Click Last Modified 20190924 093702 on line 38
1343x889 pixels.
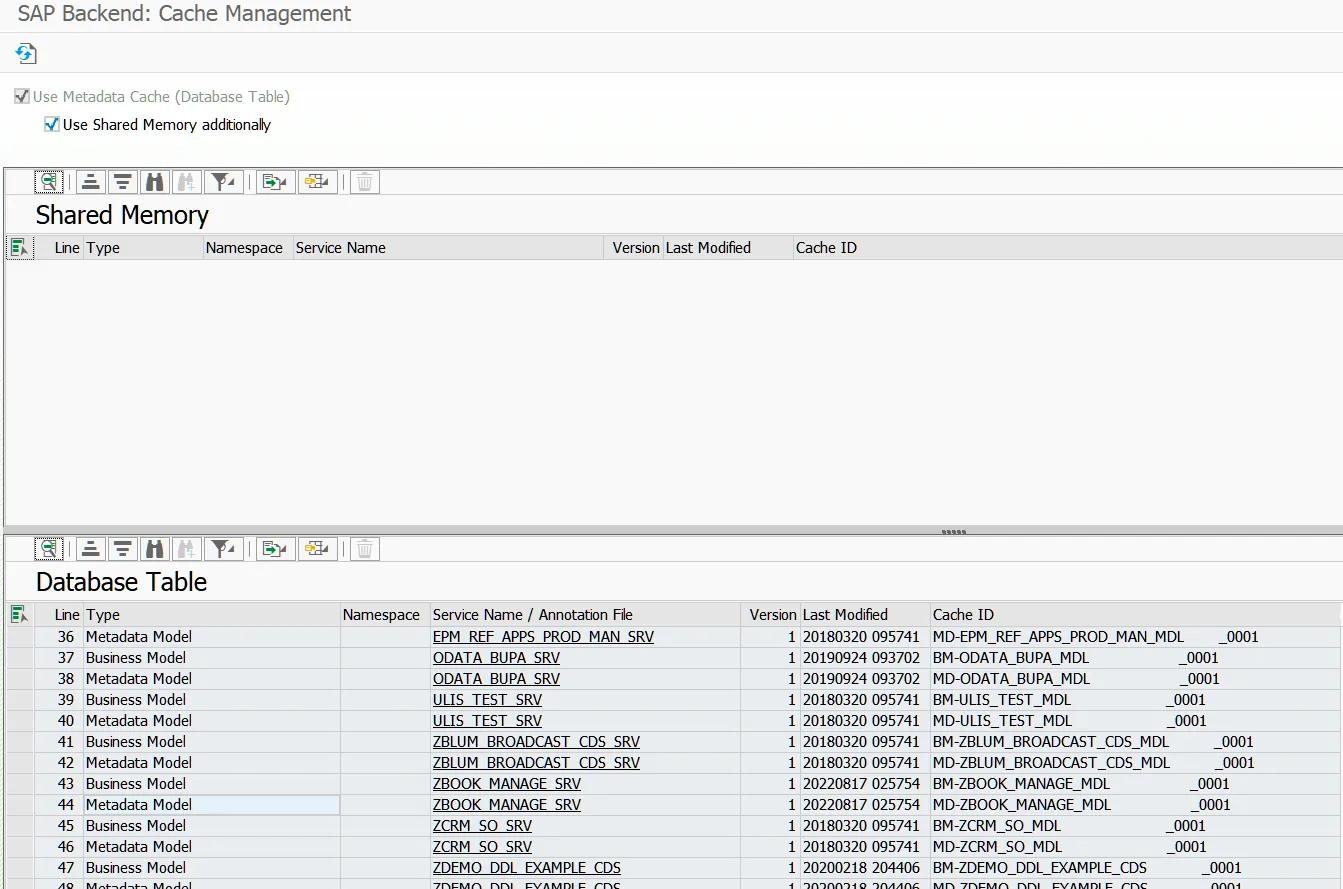click(x=865, y=679)
